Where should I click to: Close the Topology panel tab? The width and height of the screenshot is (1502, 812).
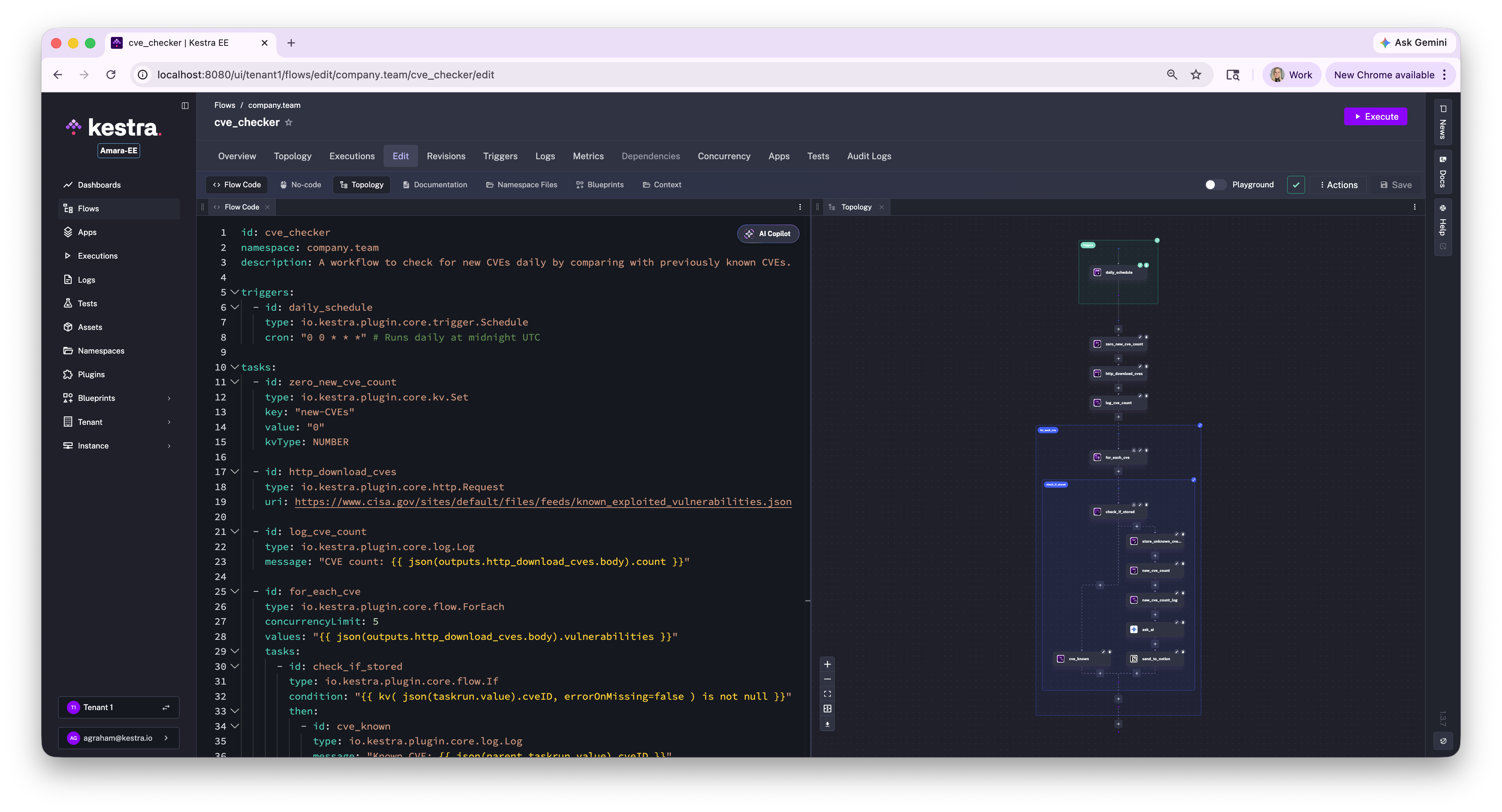(x=881, y=208)
